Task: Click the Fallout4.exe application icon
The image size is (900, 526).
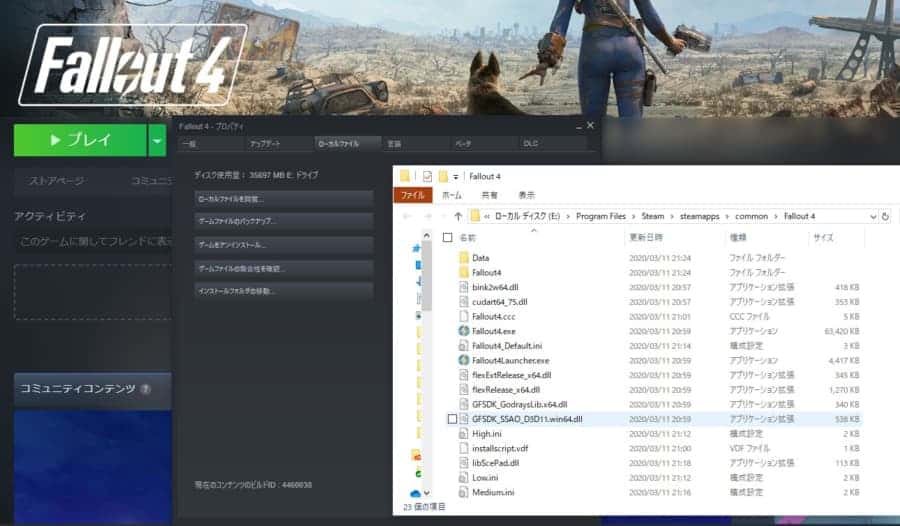Action: [464, 331]
